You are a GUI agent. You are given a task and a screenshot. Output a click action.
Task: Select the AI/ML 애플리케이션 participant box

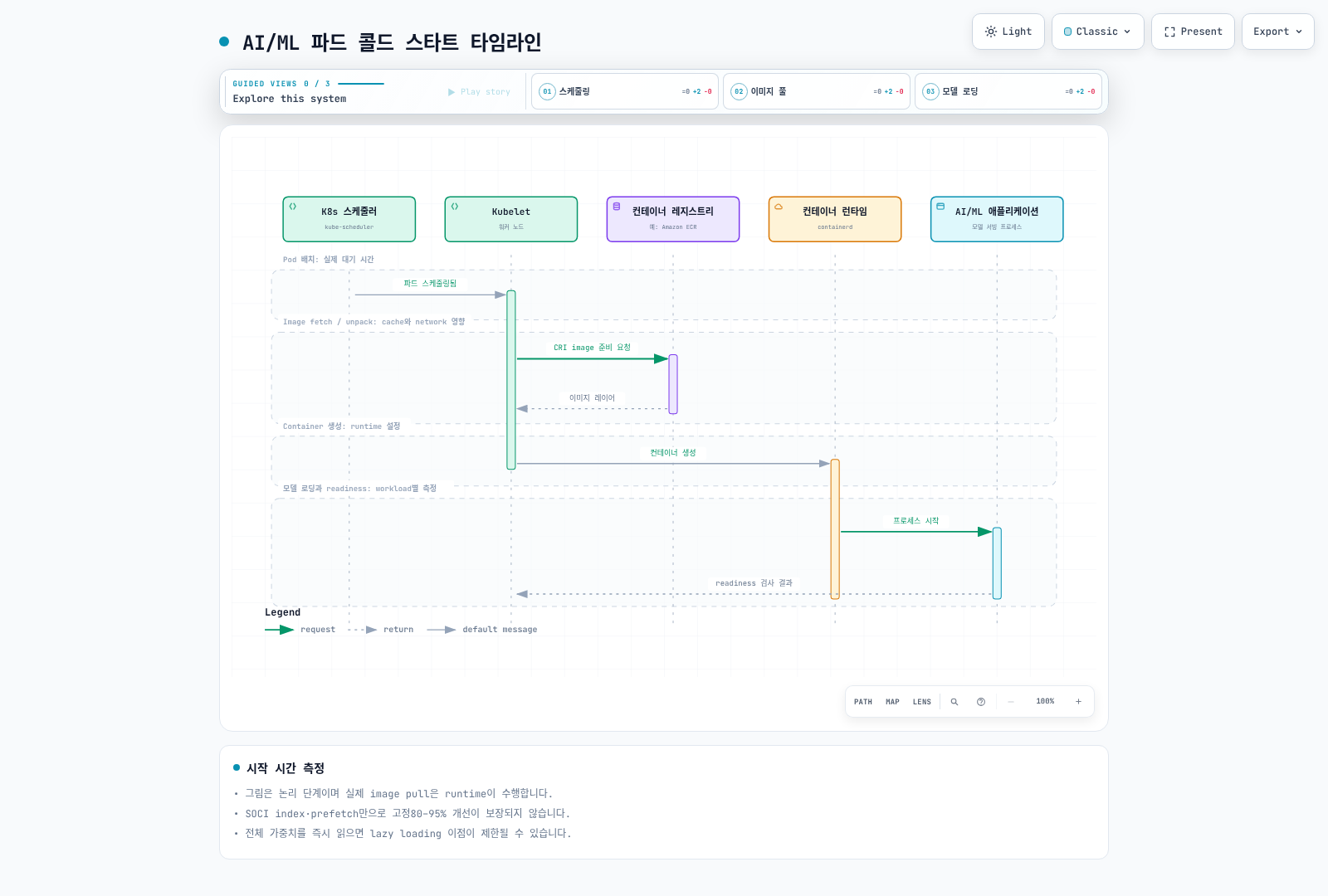(997, 219)
